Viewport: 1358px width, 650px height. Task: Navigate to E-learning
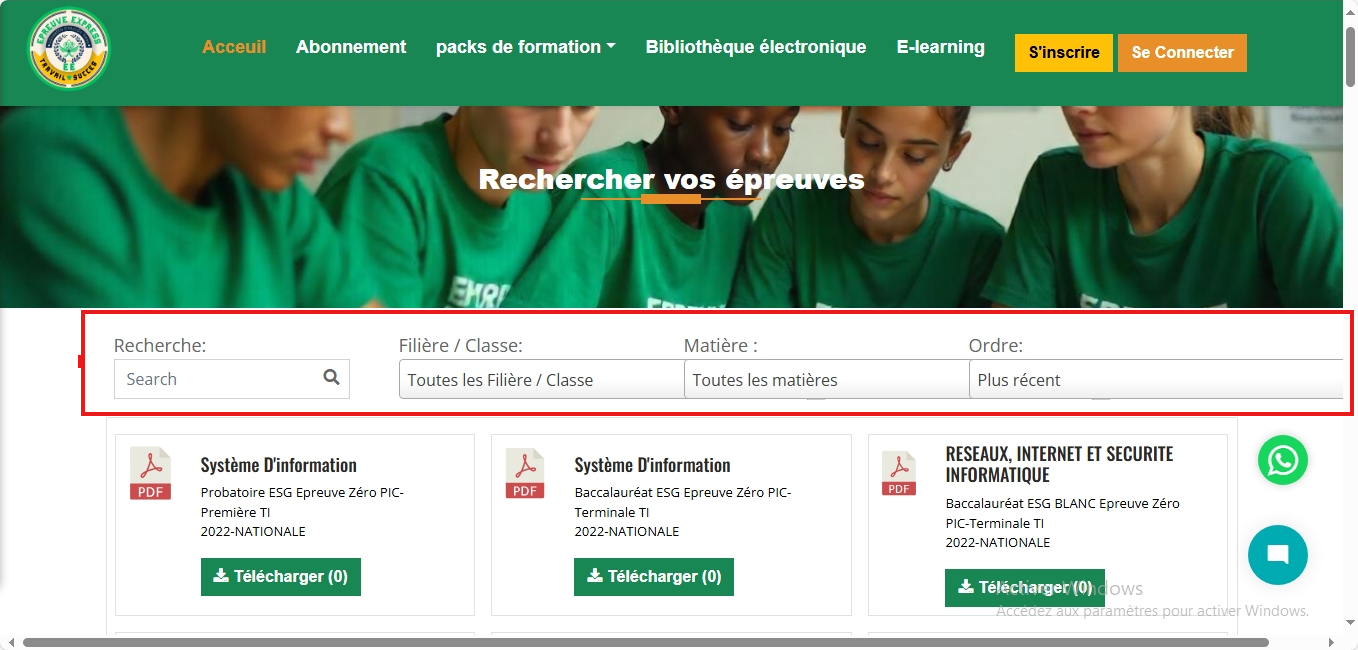pyautogui.click(x=941, y=47)
